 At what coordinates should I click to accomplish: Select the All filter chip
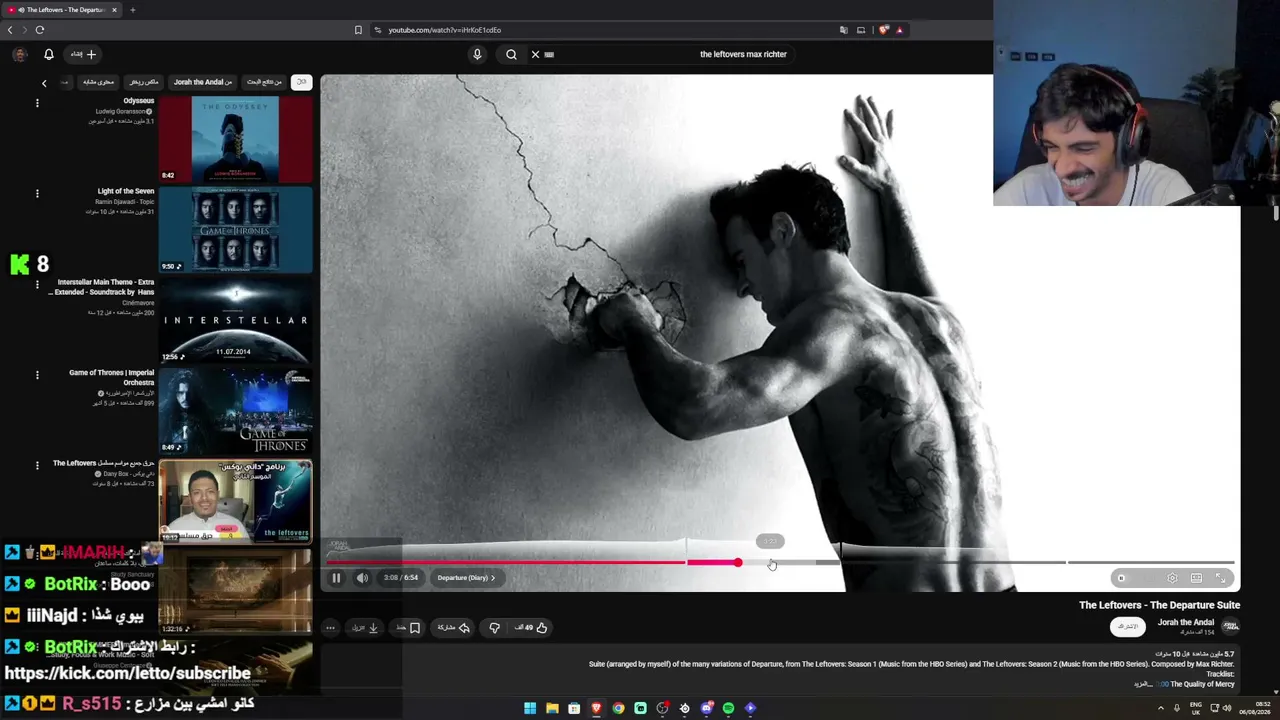click(x=301, y=82)
